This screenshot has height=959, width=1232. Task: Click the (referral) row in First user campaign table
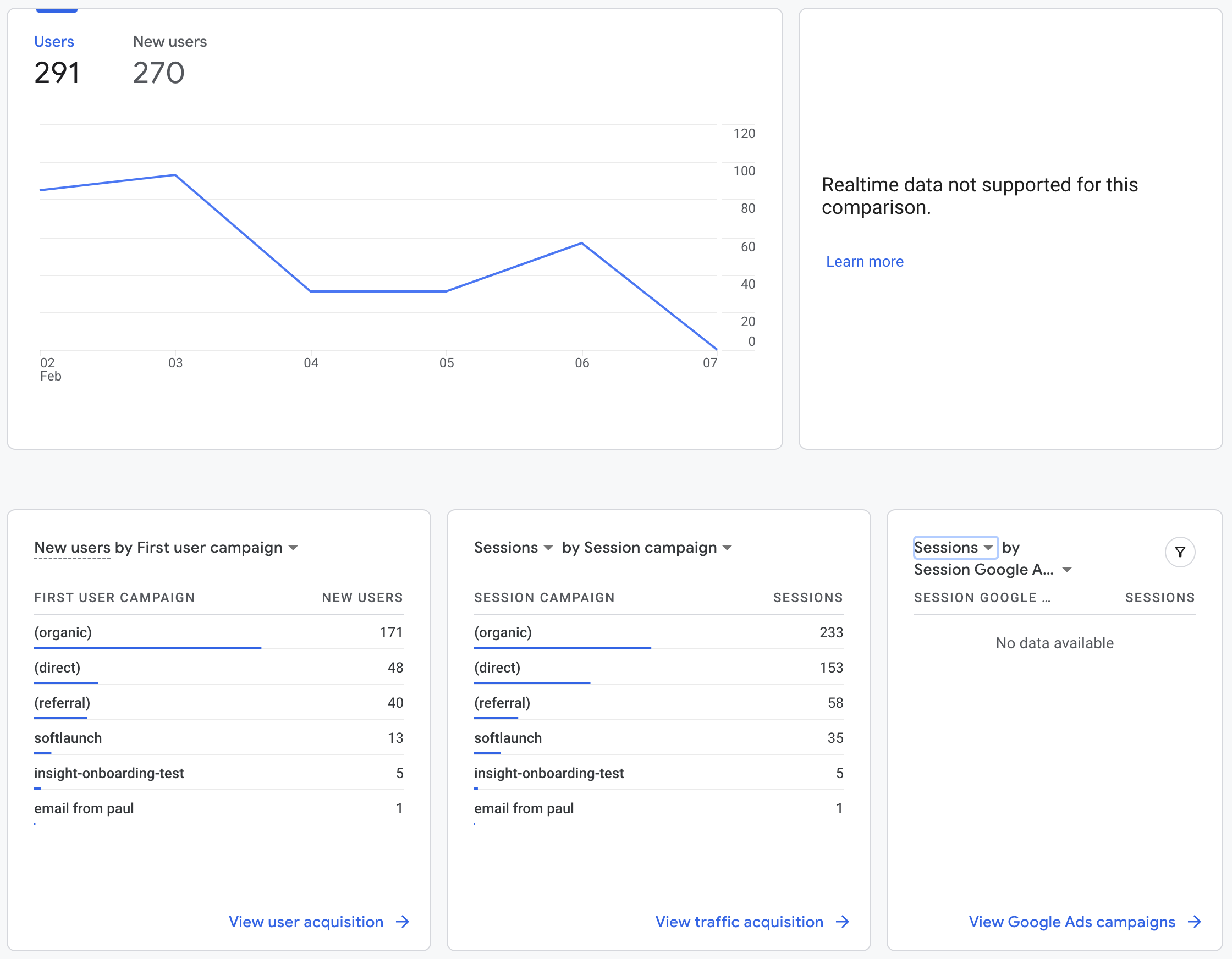pyautogui.click(x=219, y=703)
